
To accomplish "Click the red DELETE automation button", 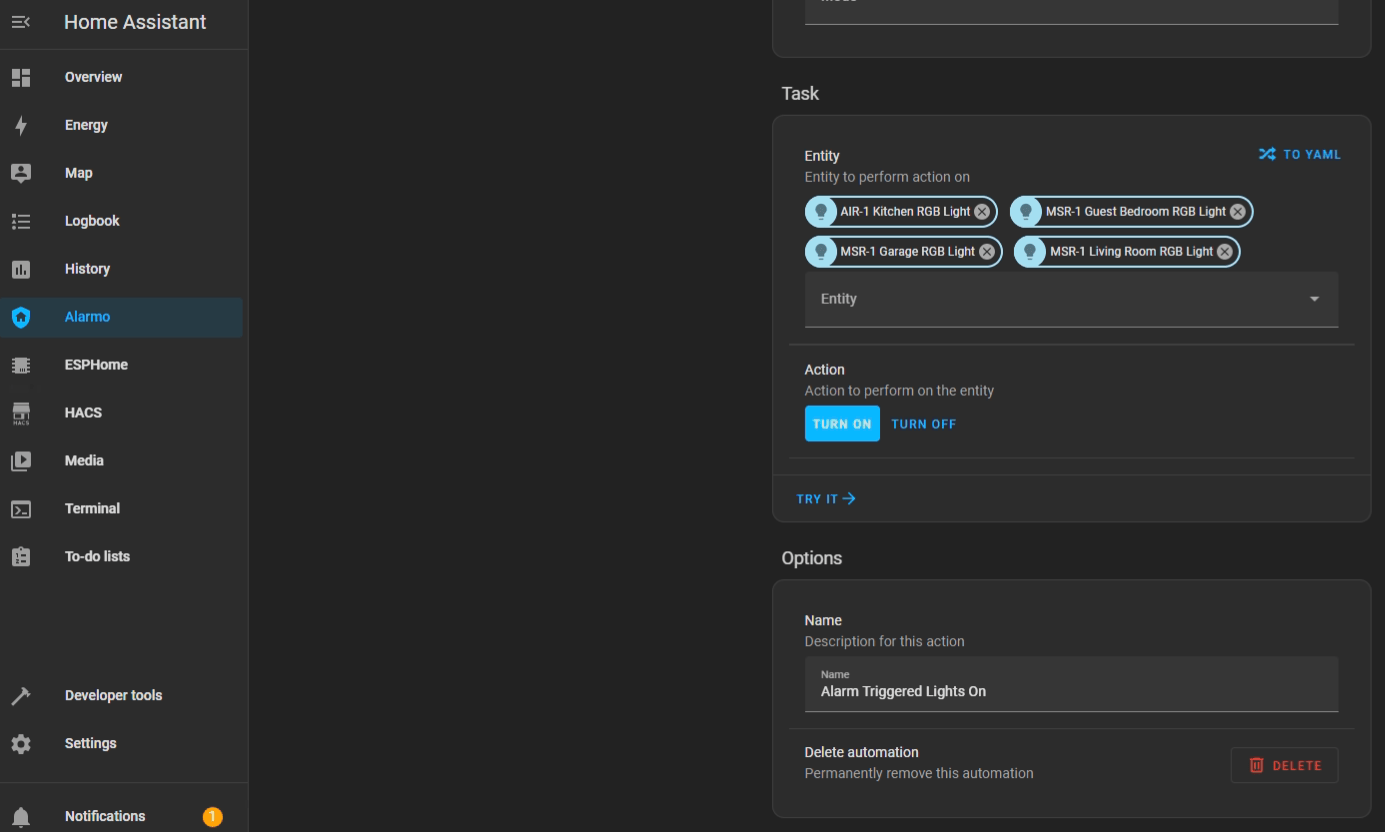I will coord(1284,765).
